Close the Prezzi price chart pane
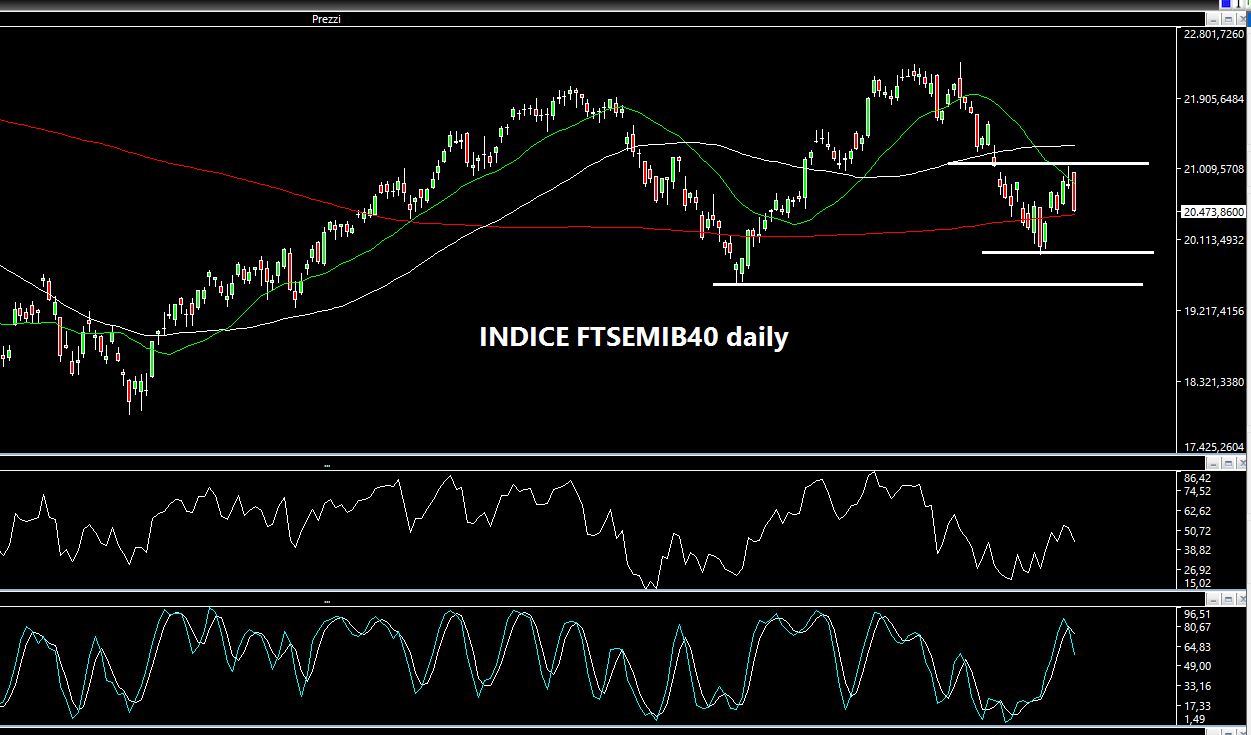1251x735 pixels. point(1243,19)
